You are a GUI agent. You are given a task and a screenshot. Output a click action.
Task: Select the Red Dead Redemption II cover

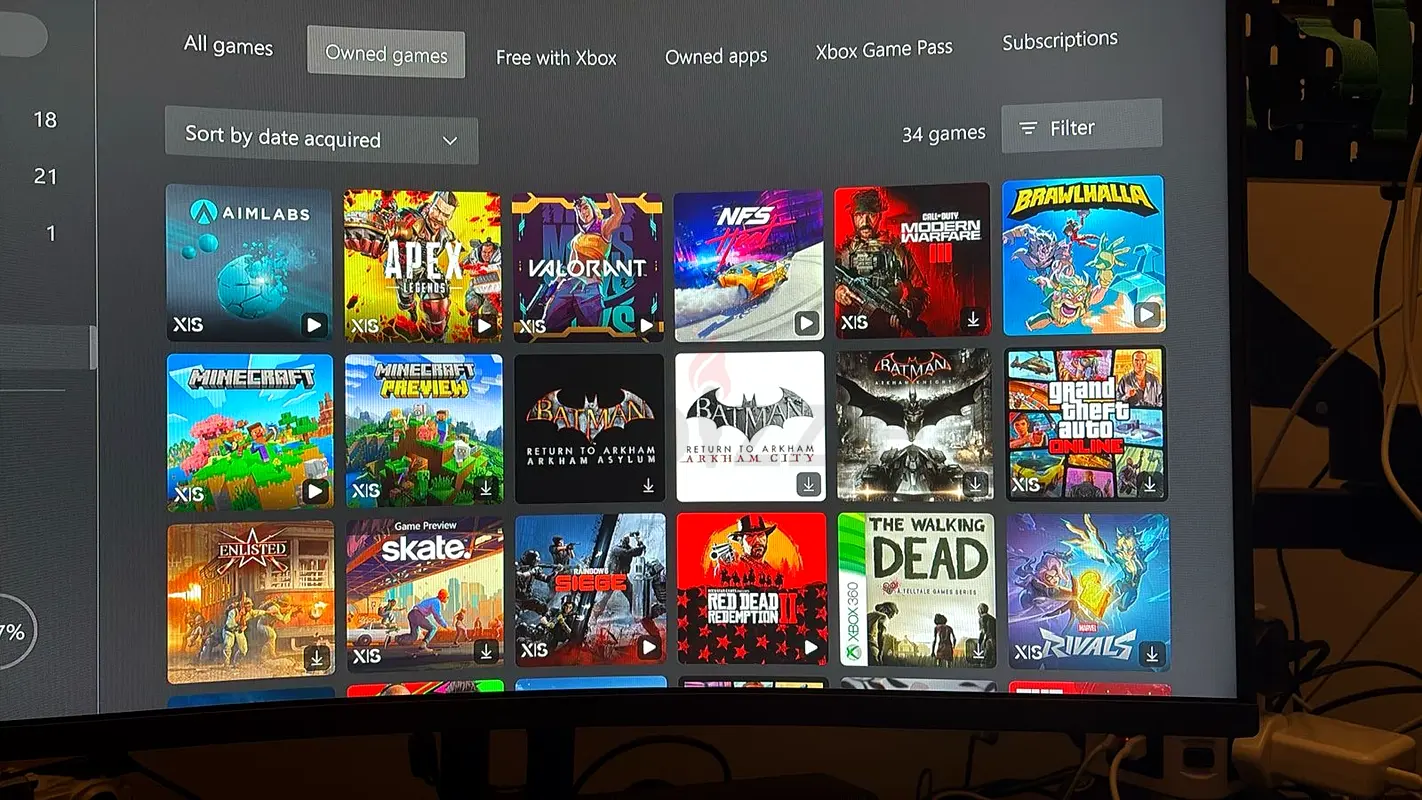click(x=752, y=588)
